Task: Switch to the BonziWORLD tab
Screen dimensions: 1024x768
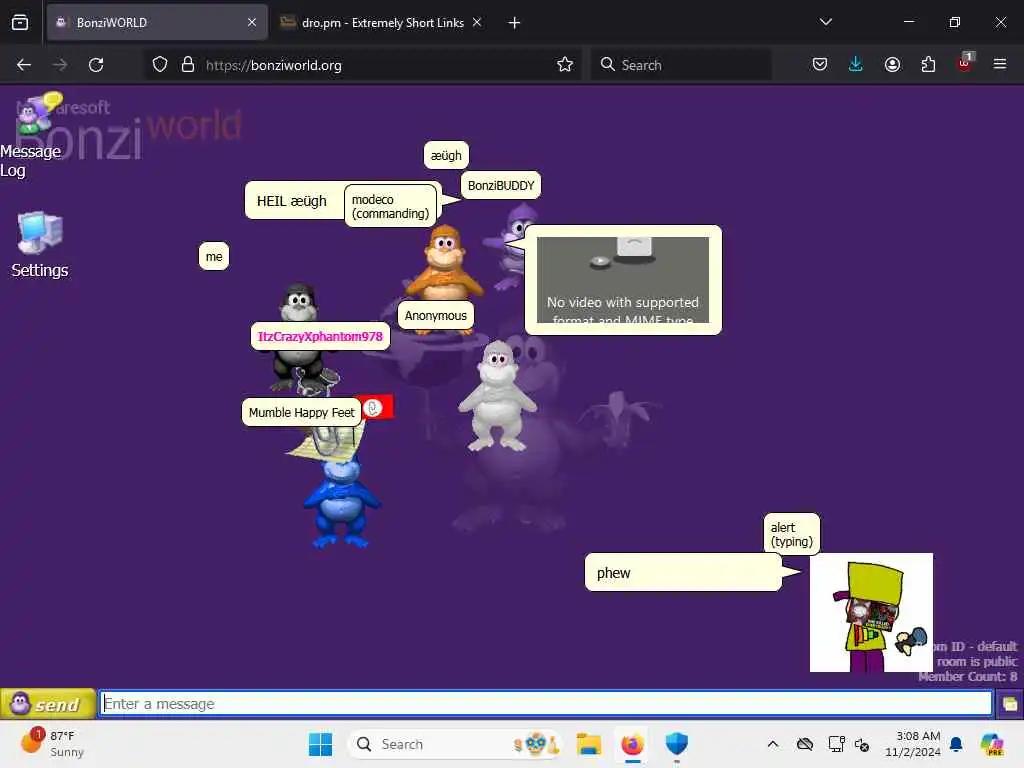Action: tap(157, 22)
